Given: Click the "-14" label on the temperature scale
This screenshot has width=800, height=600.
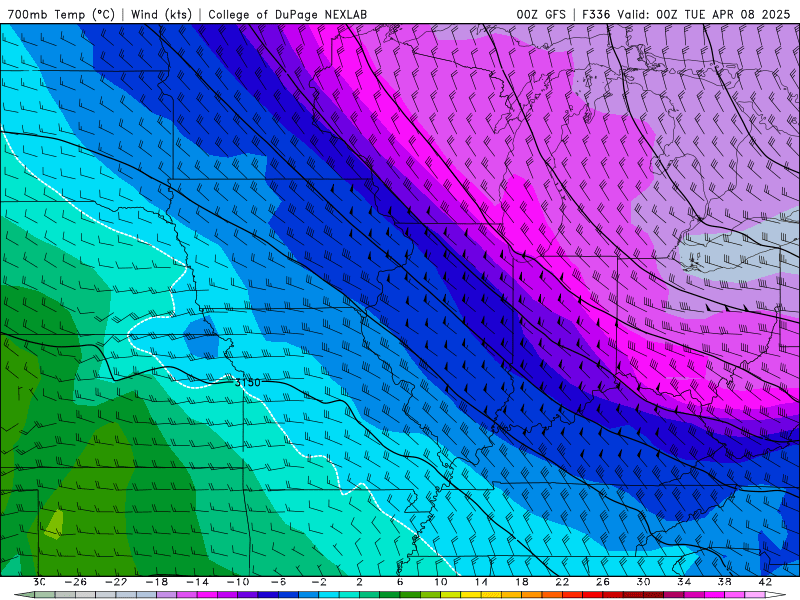Looking at the screenshot, I should [197, 582].
